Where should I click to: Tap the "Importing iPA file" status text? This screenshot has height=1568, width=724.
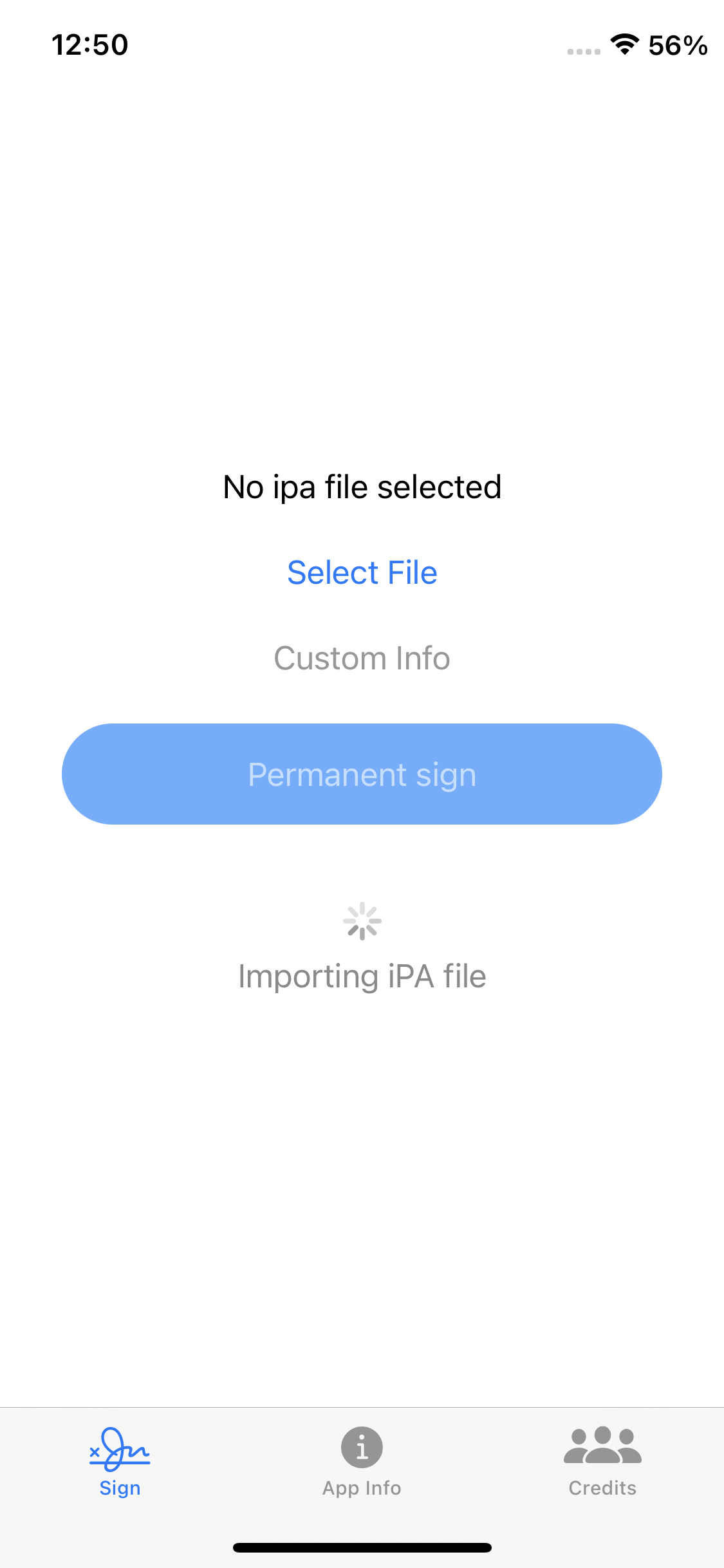pyautogui.click(x=362, y=976)
